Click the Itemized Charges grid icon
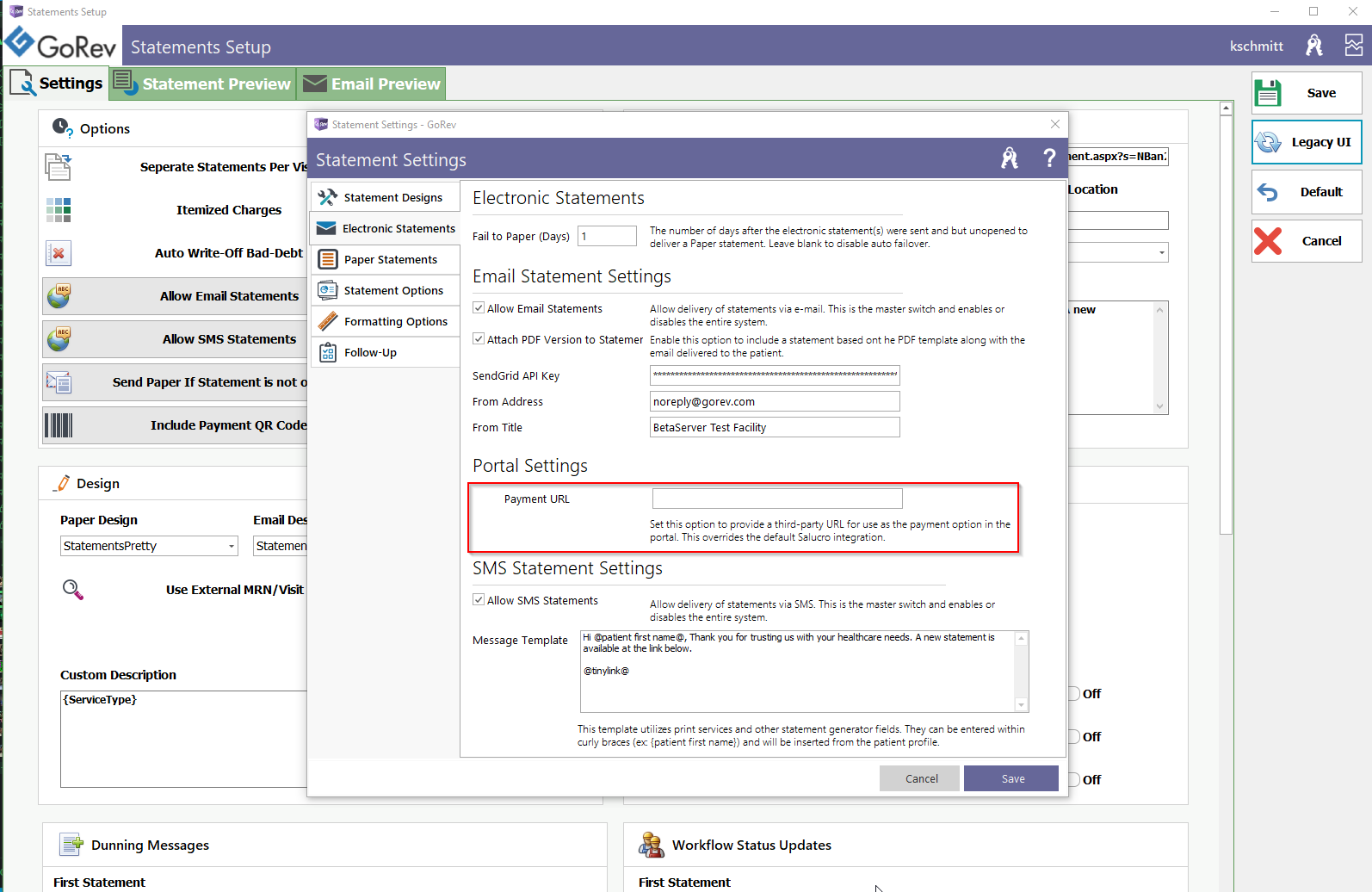This screenshot has width=1372, height=892. click(x=59, y=209)
